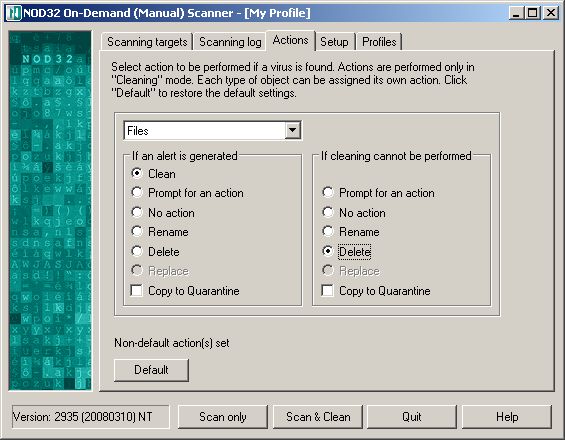Click the Version 2935 (20080310) NT field
This screenshot has width=565, height=440.
[x=90, y=417]
